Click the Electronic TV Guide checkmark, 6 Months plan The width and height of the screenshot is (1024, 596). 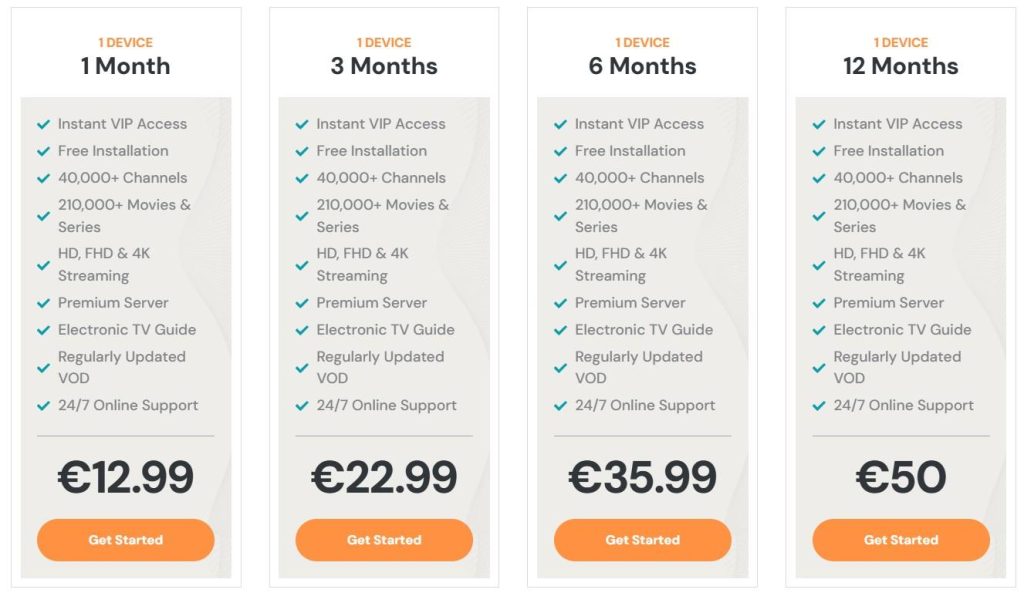pyautogui.click(x=559, y=329)
